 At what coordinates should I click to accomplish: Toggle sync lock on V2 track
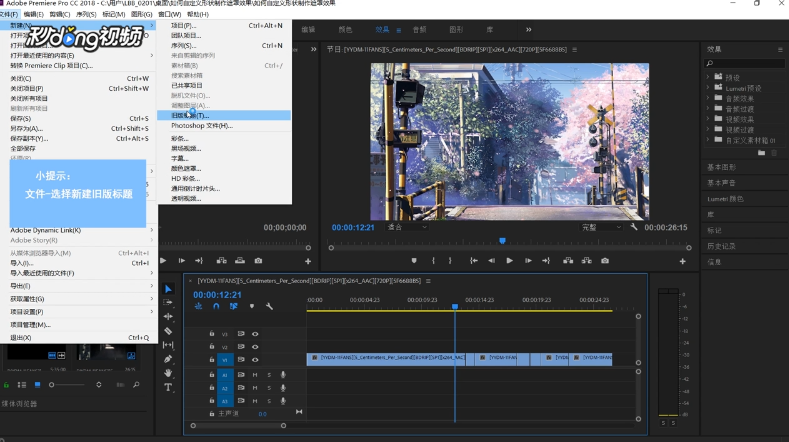tap(241, 347)
